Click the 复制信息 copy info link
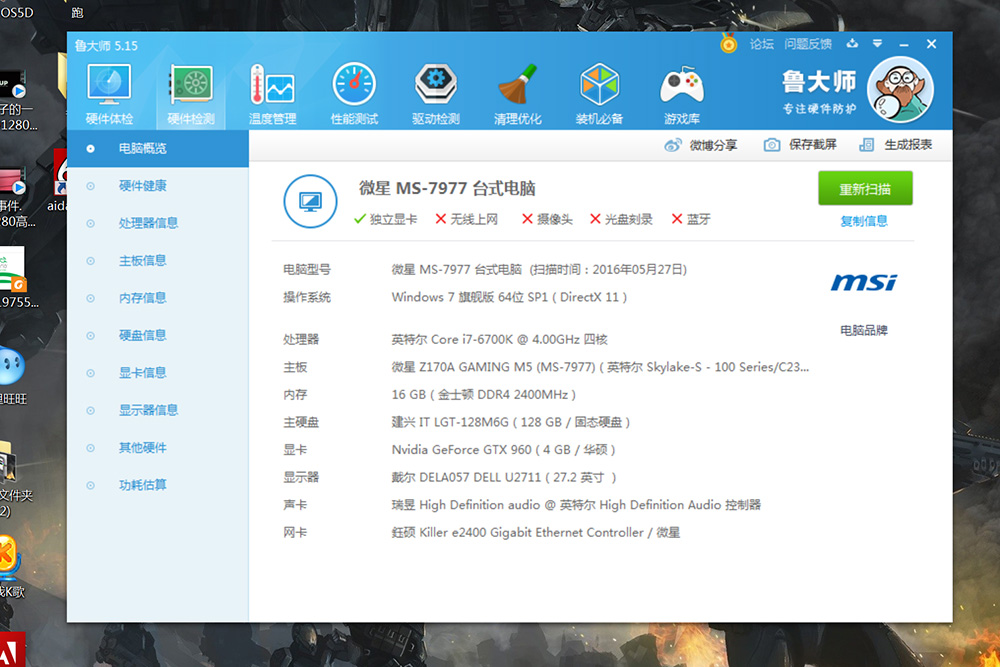Viewport: 1000px width, 667px height. point(864,221)
